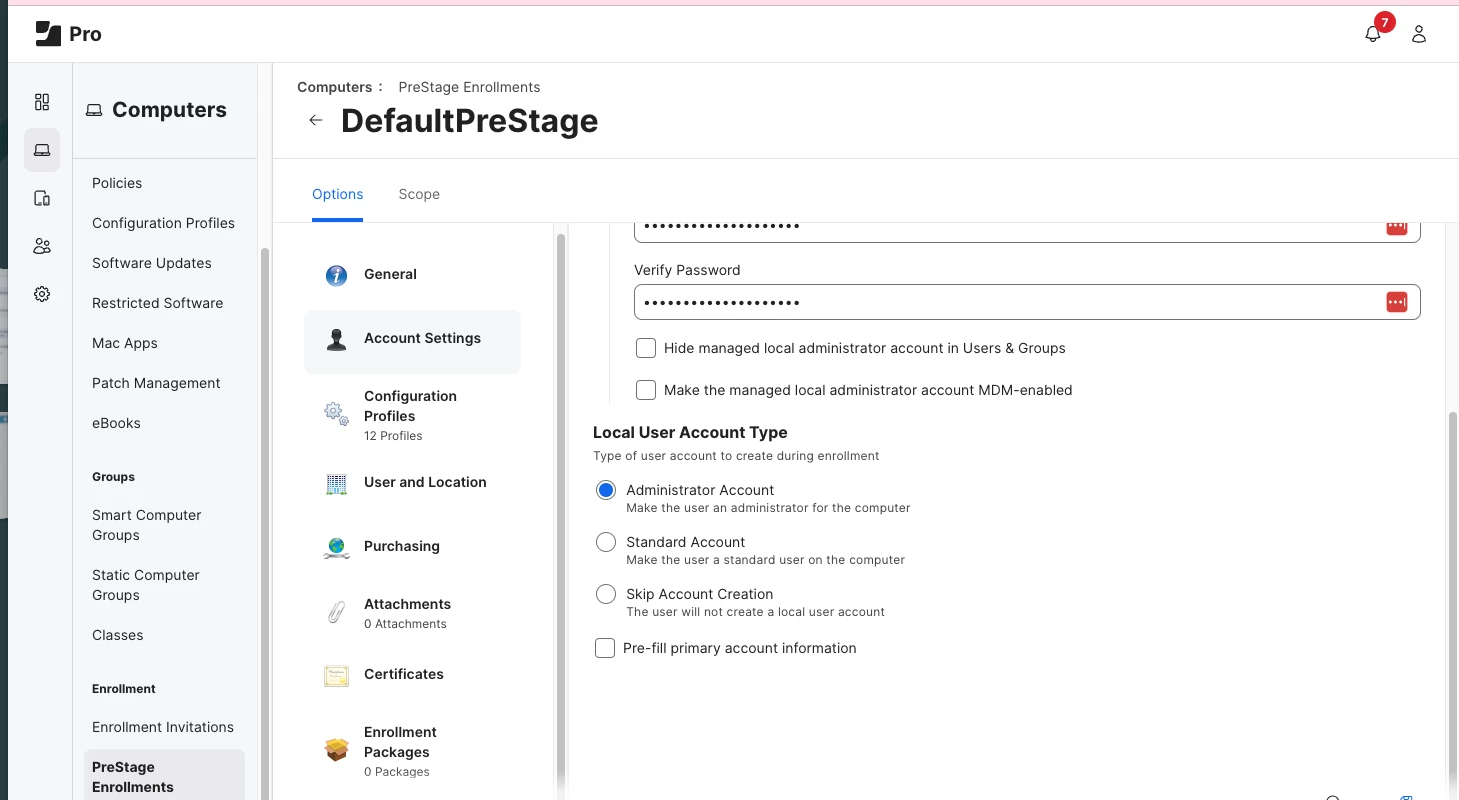Viewport: 1459px width, 800px height.
Task: Open Enrollment Packages section
Action: click(x=412, y=750)
